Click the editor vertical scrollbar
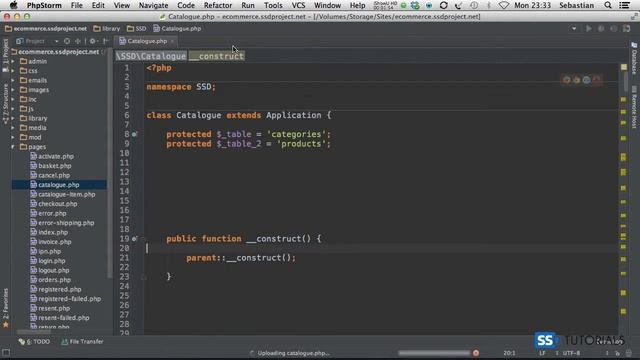This screenshot has height=360, width=640. coord(627,82)
